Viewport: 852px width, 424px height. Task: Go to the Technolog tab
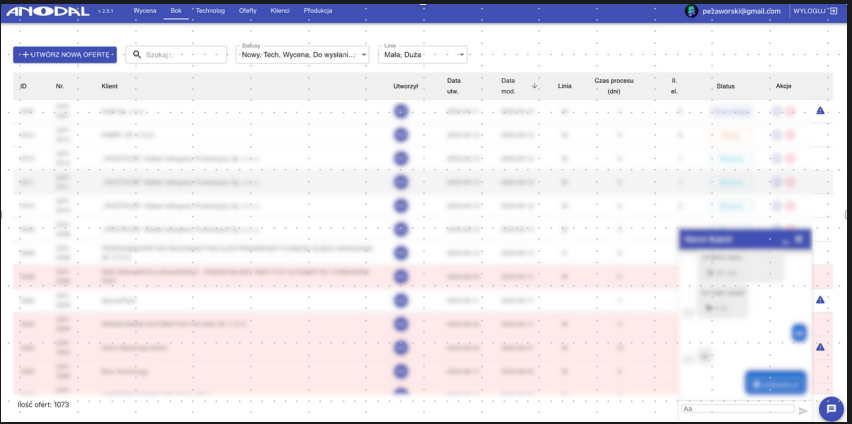click(210, 10)
